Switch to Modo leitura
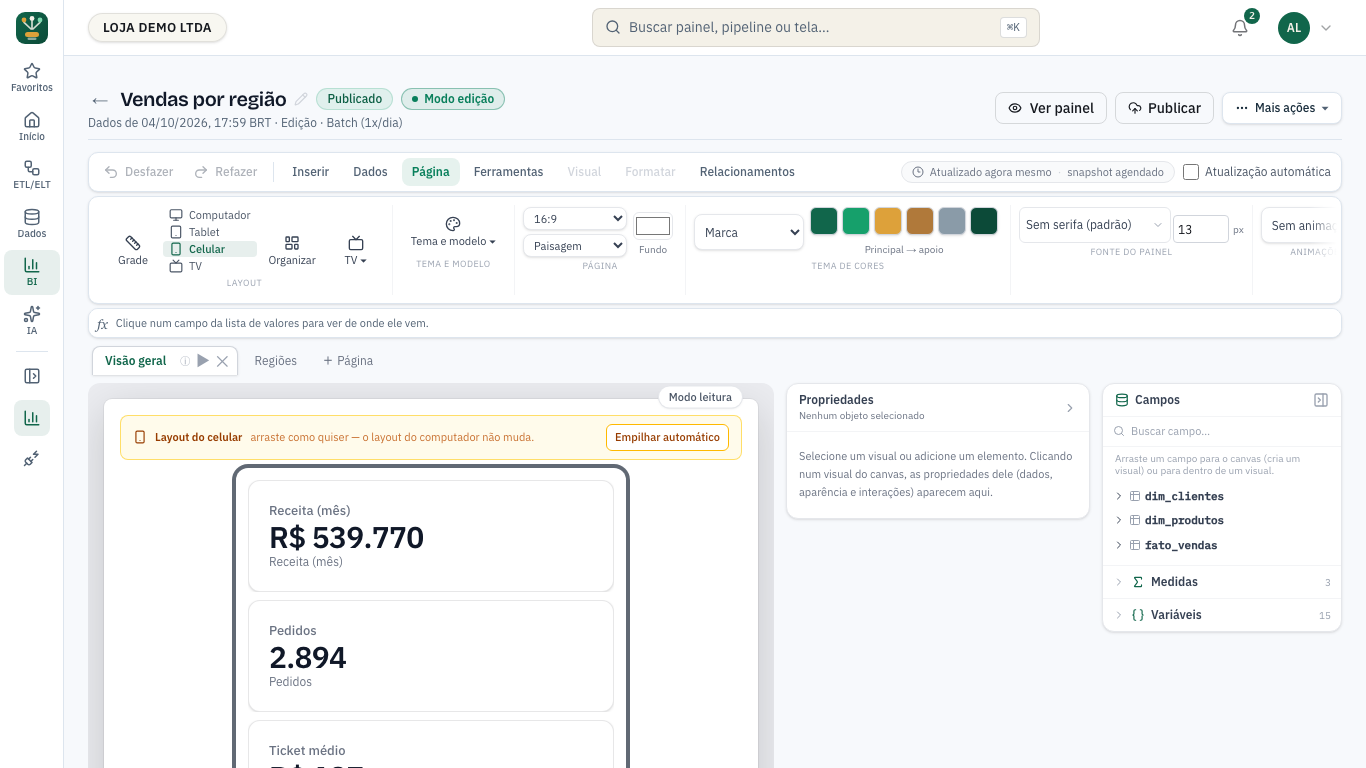 [700, 397]
